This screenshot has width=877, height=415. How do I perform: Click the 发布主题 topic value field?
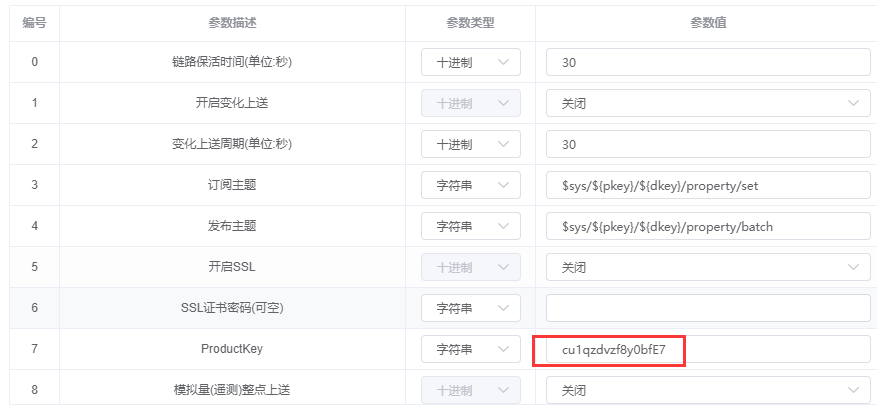pos(708,227)
